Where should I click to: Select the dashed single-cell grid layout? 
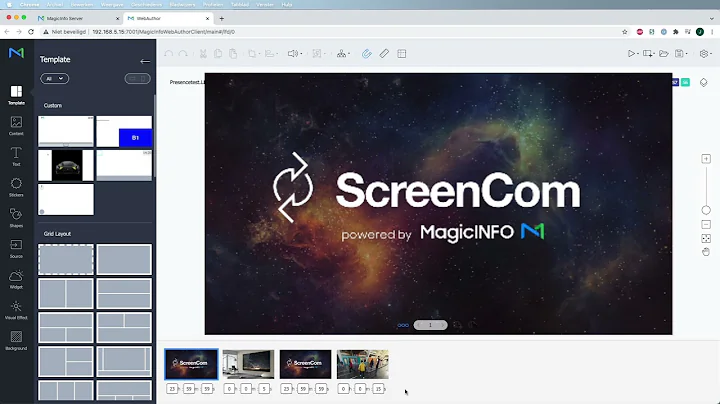[x=66, y=259]
